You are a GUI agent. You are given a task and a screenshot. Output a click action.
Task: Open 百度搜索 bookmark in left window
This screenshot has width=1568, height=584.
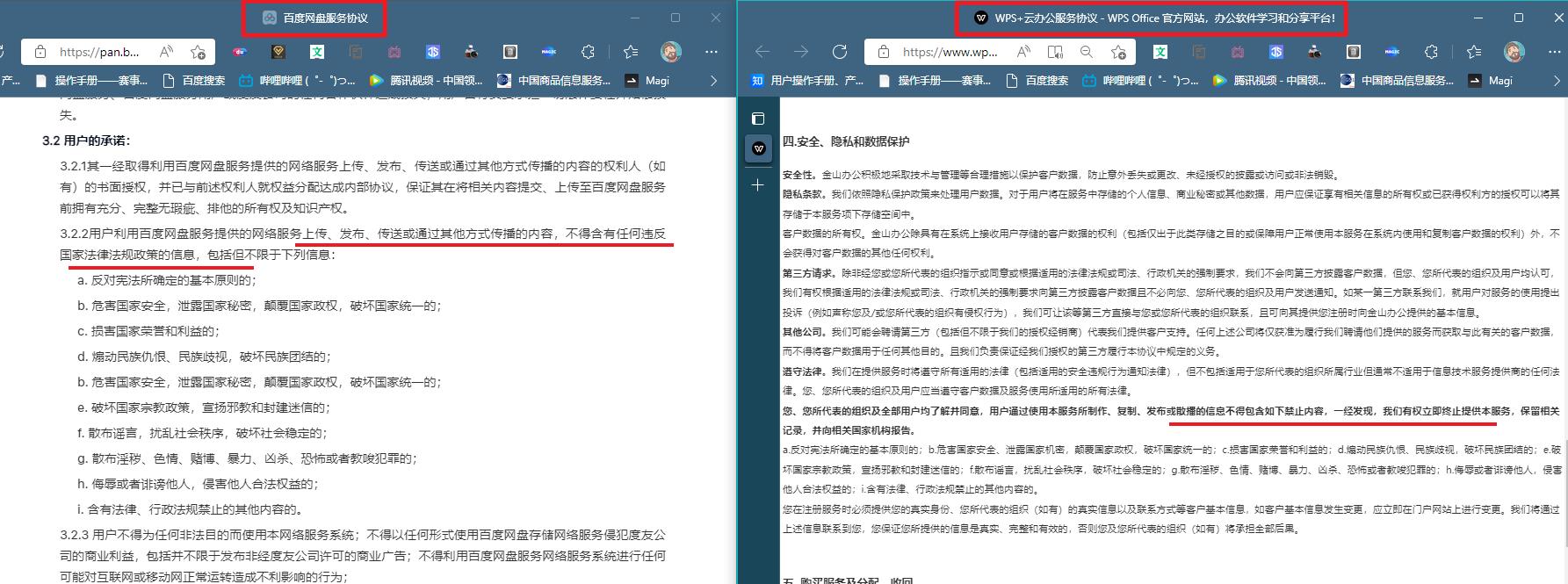coord(193,80)
